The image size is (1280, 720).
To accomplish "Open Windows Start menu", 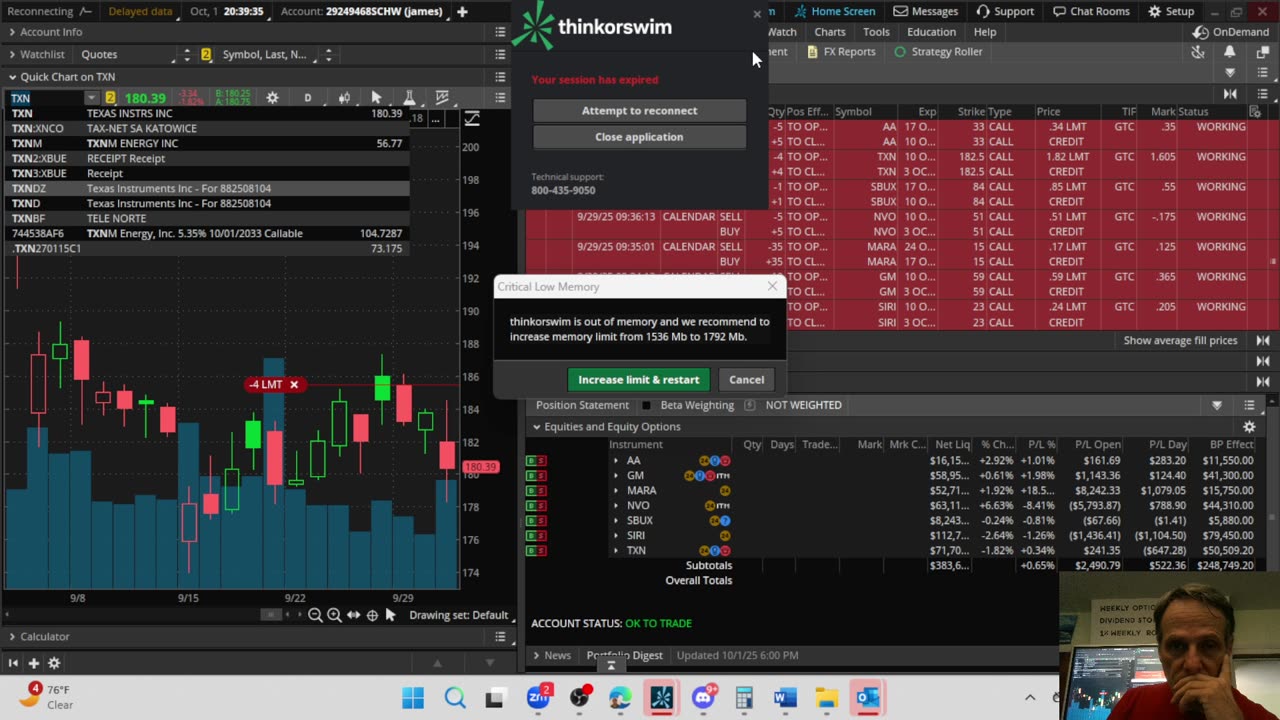I will [413, 697].
